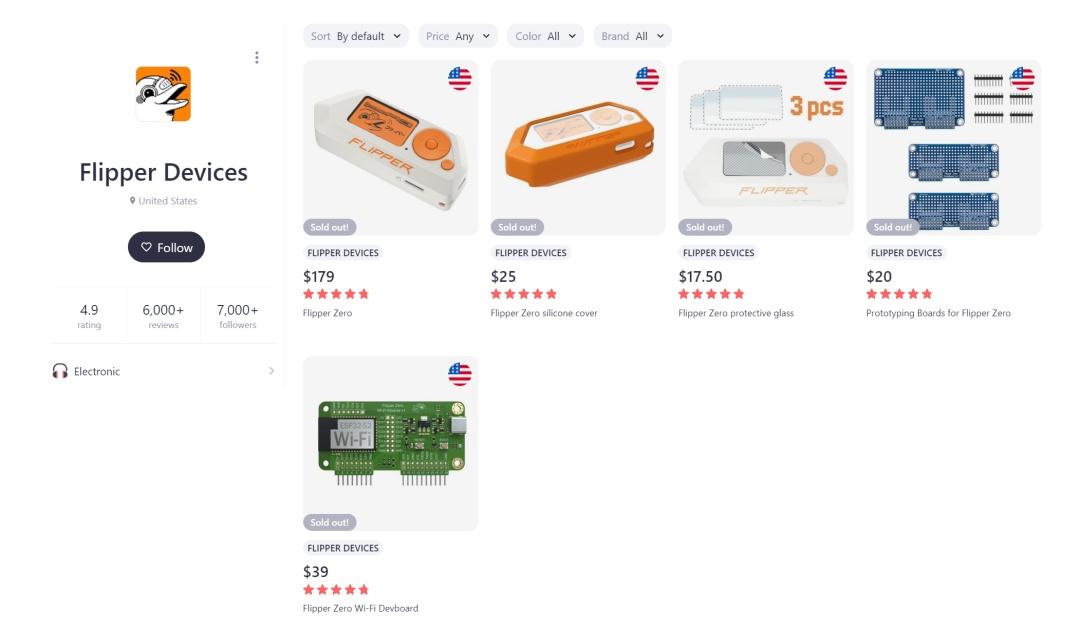Viewport: 1080px width, 631px height.
Task: Follow the Flipper Devices store
Action: point(166,247)
